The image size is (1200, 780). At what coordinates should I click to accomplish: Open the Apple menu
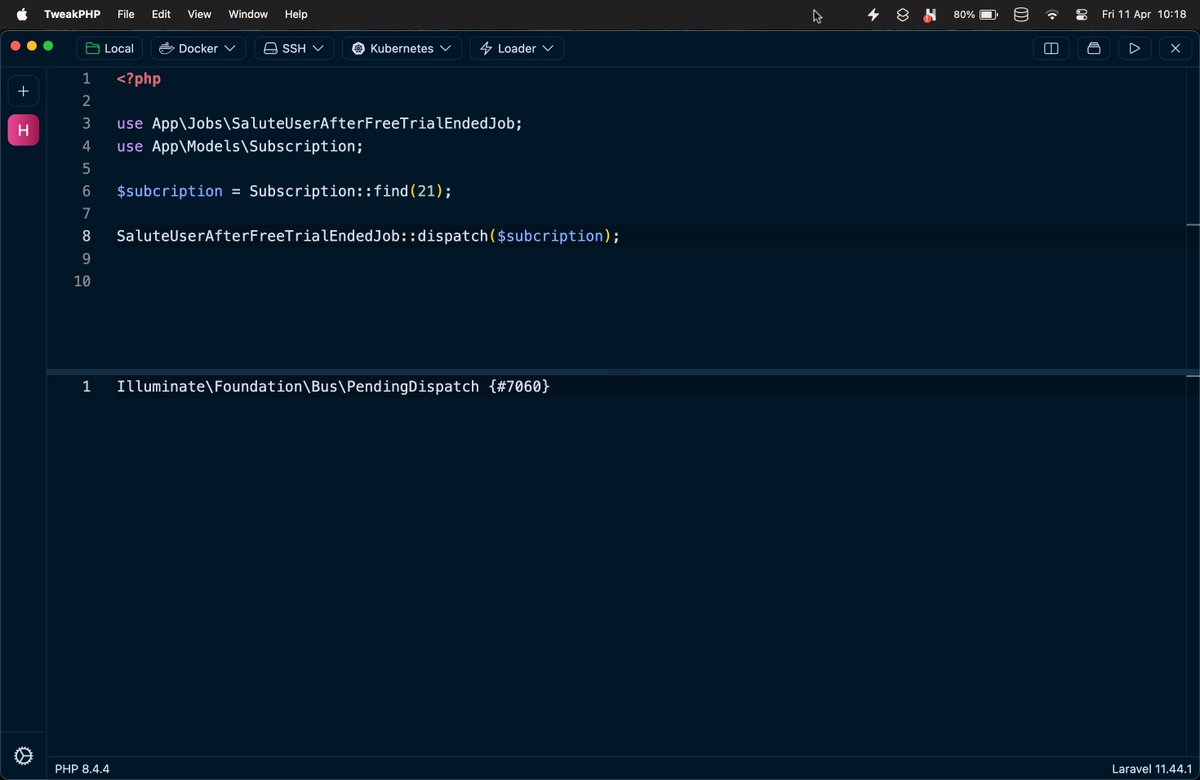pyautogui.click(x=22, y=14)
